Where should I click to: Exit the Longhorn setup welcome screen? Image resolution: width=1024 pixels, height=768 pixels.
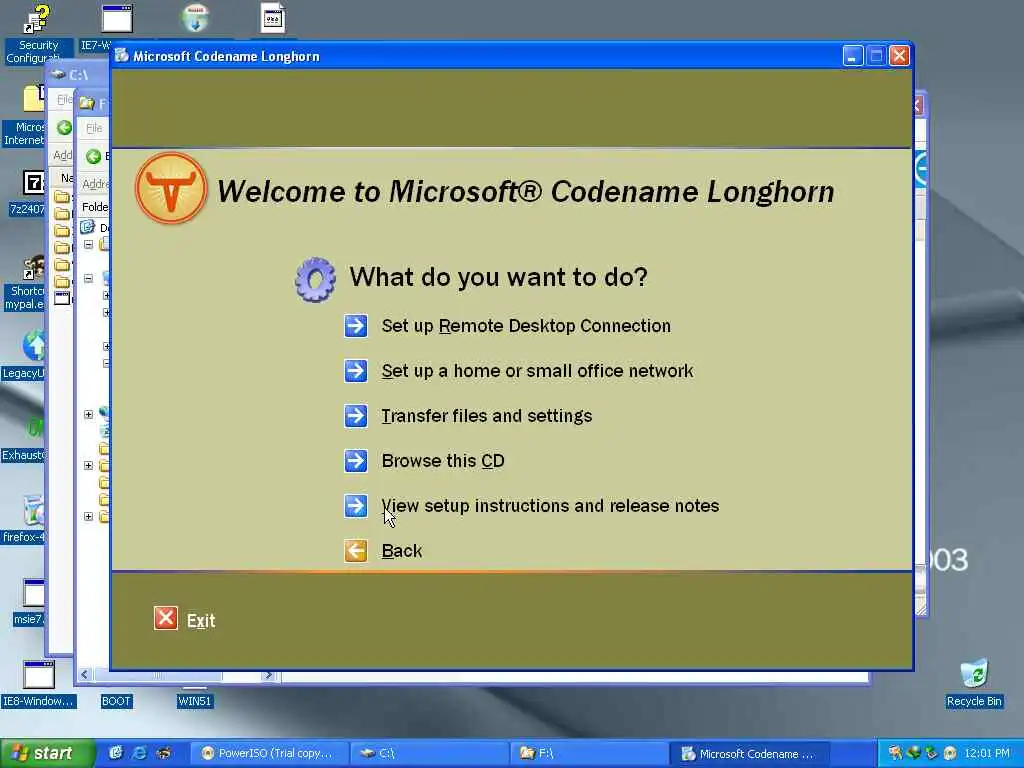200,620
